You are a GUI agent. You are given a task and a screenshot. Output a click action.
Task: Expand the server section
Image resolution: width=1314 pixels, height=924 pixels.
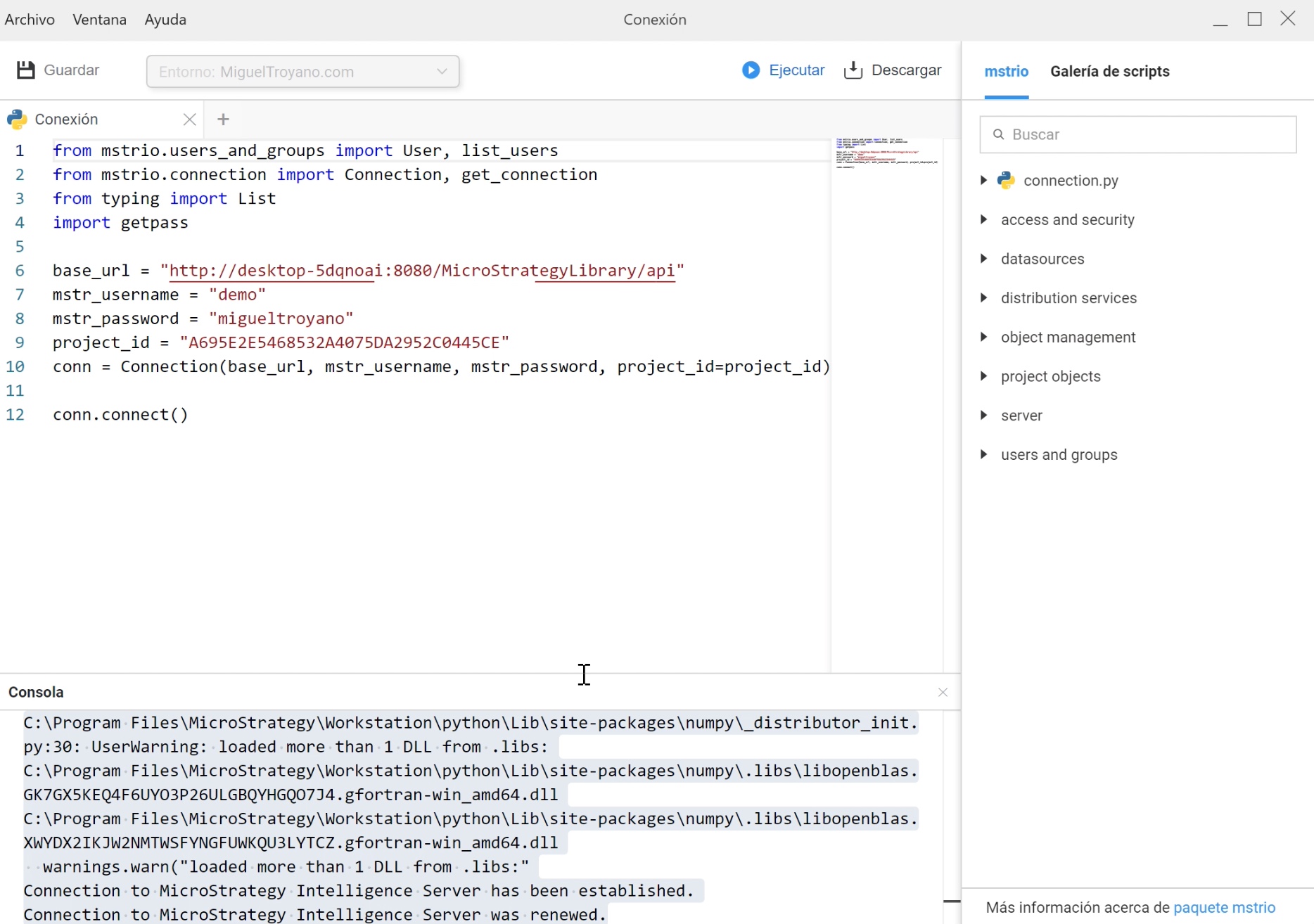(x=983, y=415)
